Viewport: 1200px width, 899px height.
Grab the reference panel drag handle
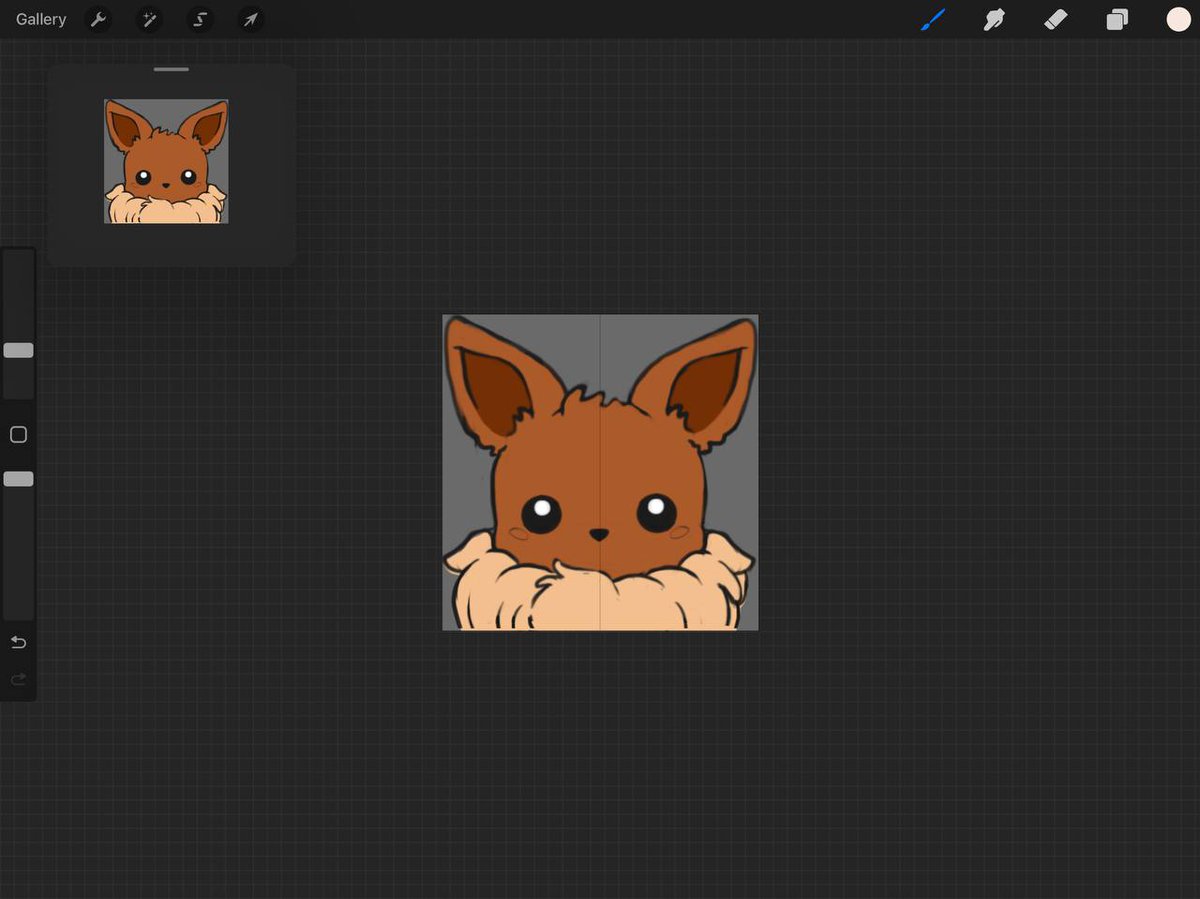pyautogui.click(x=170, y=69)
